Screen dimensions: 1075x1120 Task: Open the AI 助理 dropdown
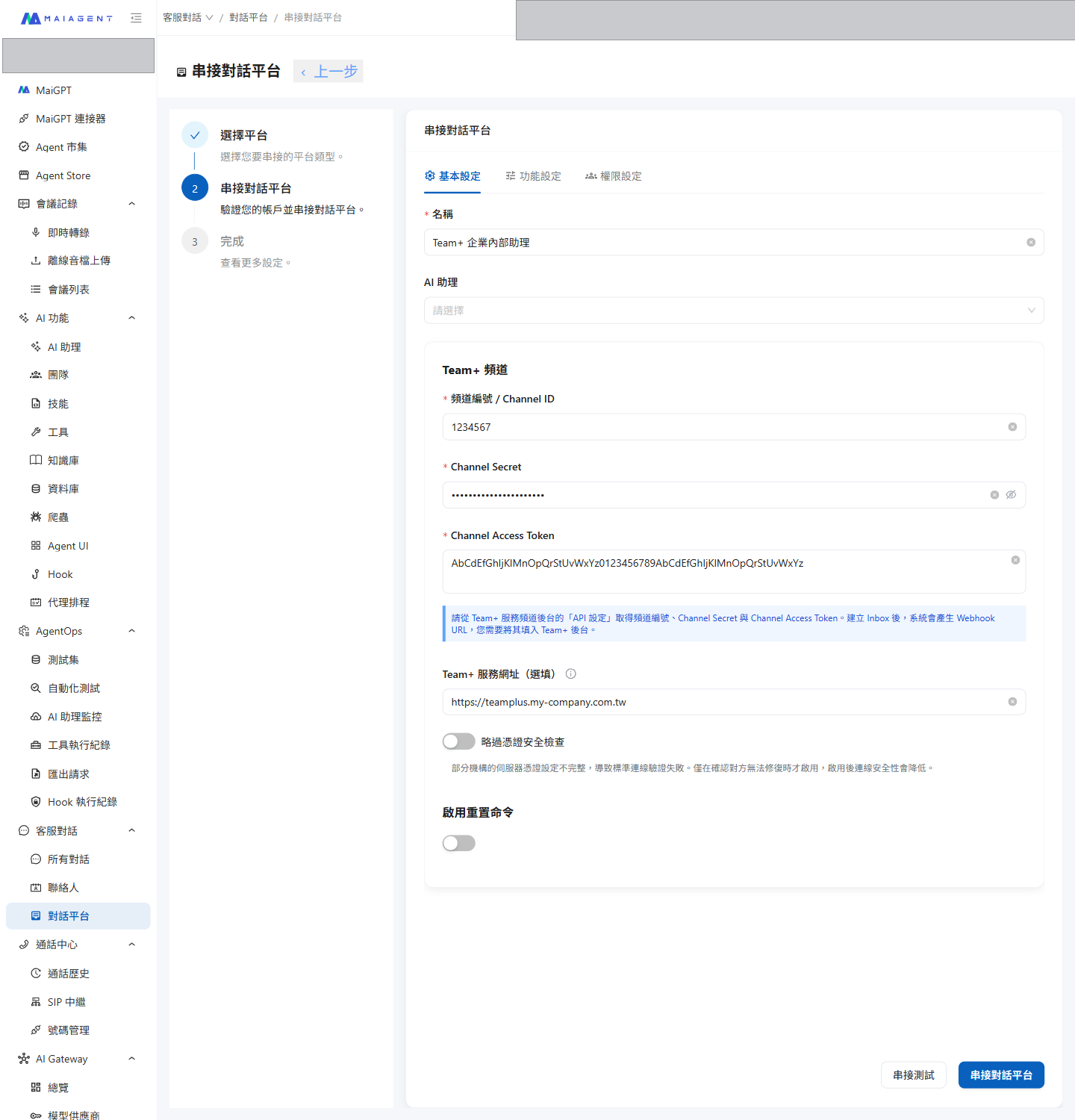pos(734,311)
